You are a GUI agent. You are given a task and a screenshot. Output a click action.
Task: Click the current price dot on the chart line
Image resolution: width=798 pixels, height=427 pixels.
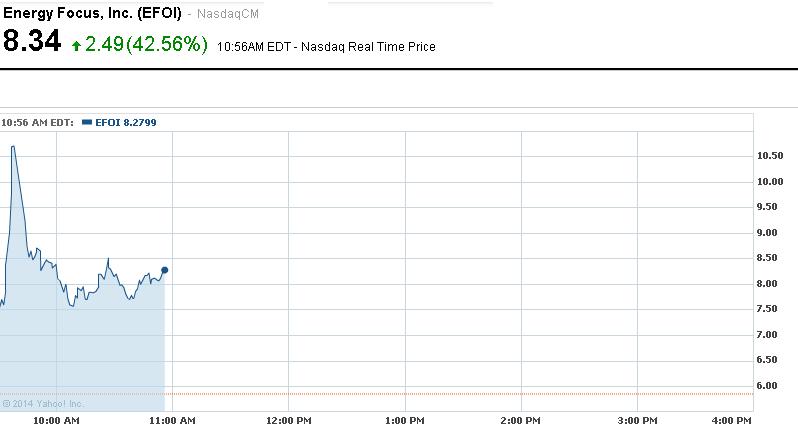tap(164, 270)
